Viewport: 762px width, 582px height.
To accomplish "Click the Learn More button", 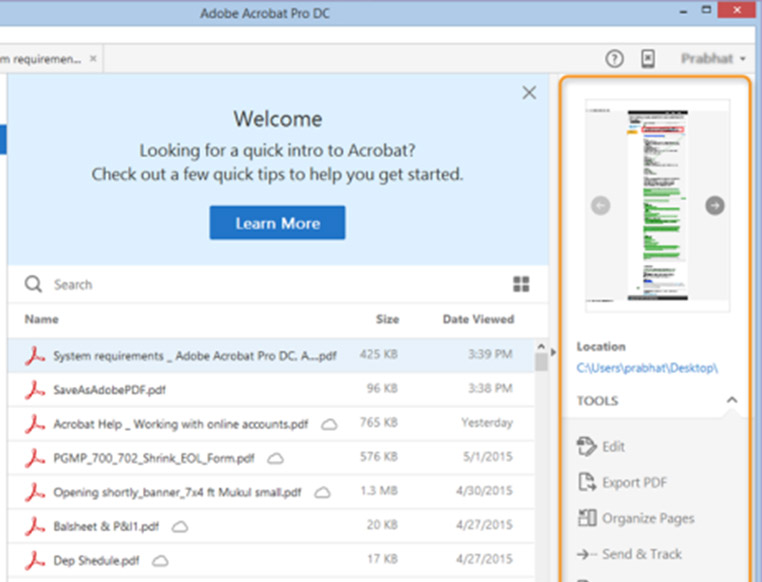I will coord(277,223).
